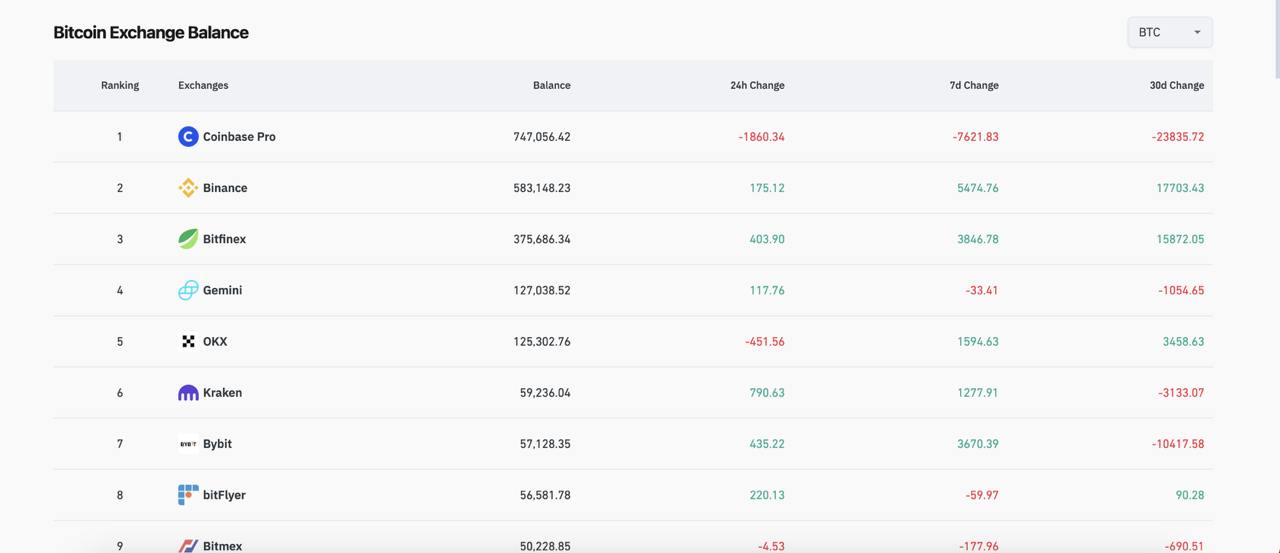Click the Bitcoin Exchange Balance heading
This screenshot has width=1280, height=553.
click(x=151, y=32)
